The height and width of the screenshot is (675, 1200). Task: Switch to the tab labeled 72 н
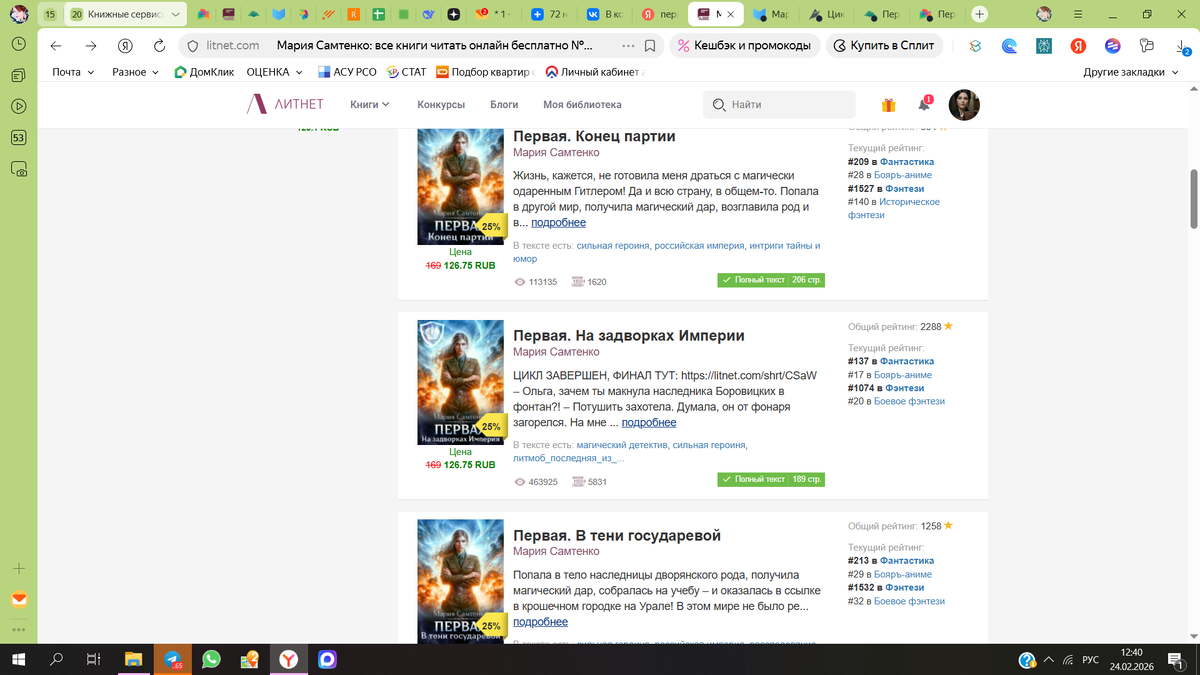point(548,15)
